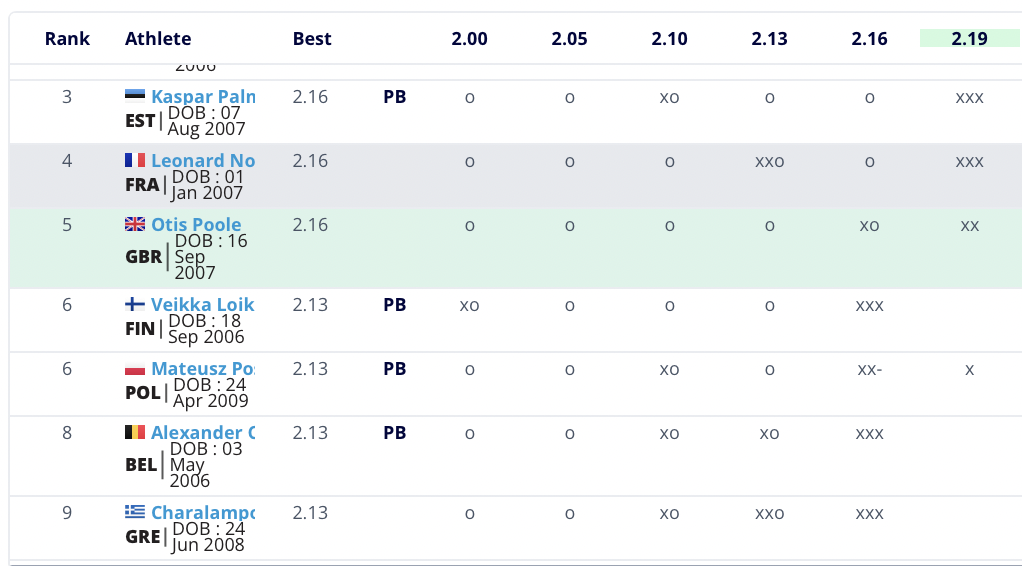The height and width of the screenshot is (566, 1022).
Task: Click the Greece flag icon
Action: click(135, 511)
